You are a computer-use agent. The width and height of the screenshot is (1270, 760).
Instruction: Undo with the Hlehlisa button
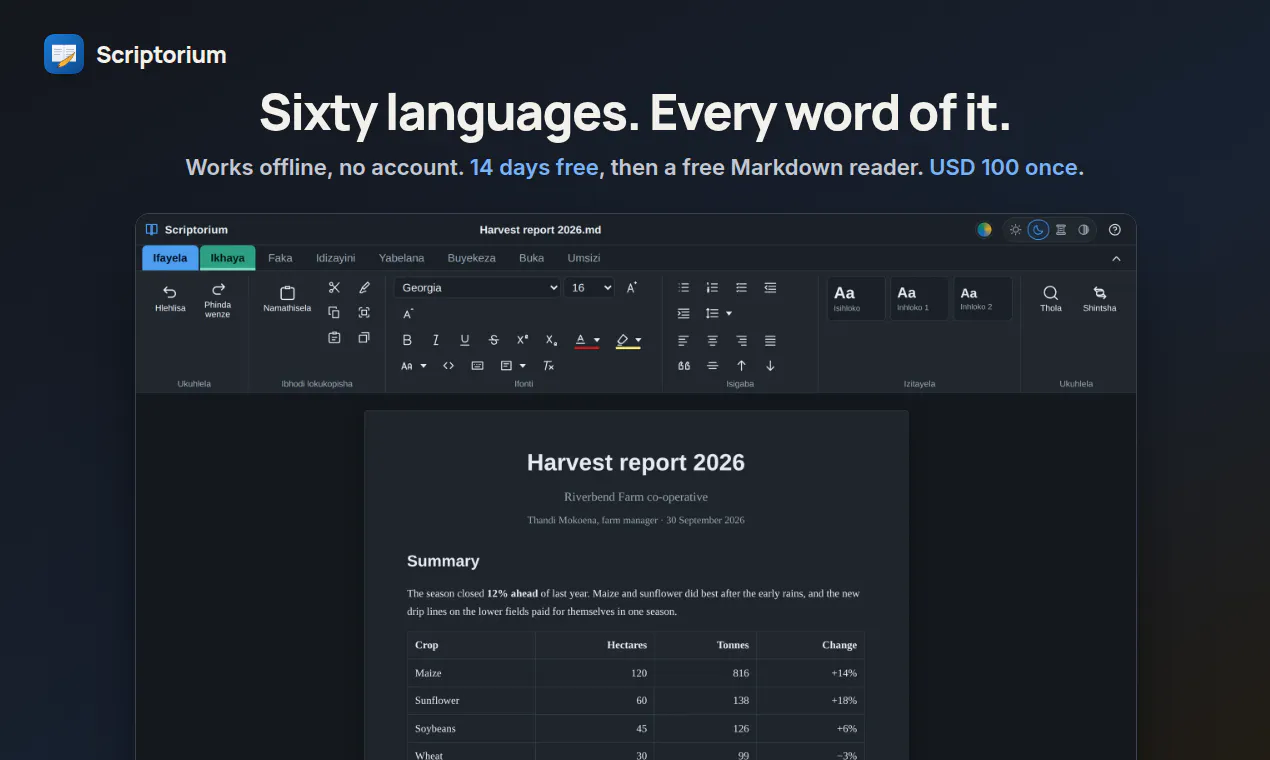tap(170, 298)
